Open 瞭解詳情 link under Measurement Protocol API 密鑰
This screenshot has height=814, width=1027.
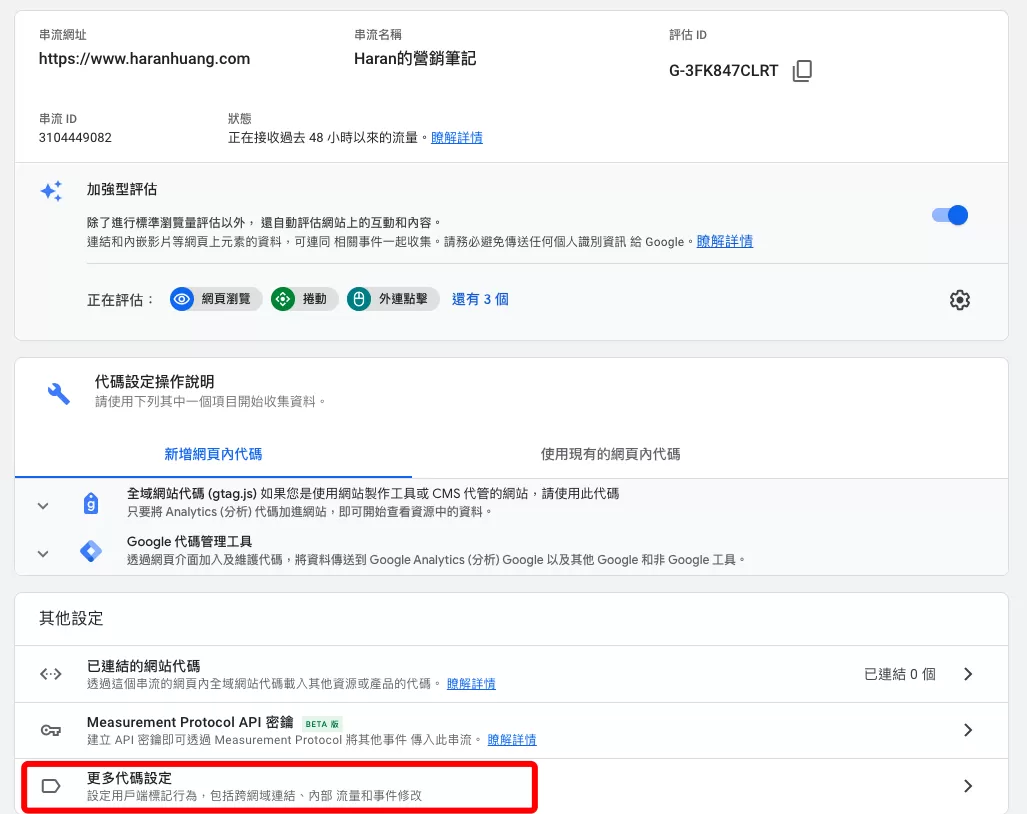(x=512, y=740)
